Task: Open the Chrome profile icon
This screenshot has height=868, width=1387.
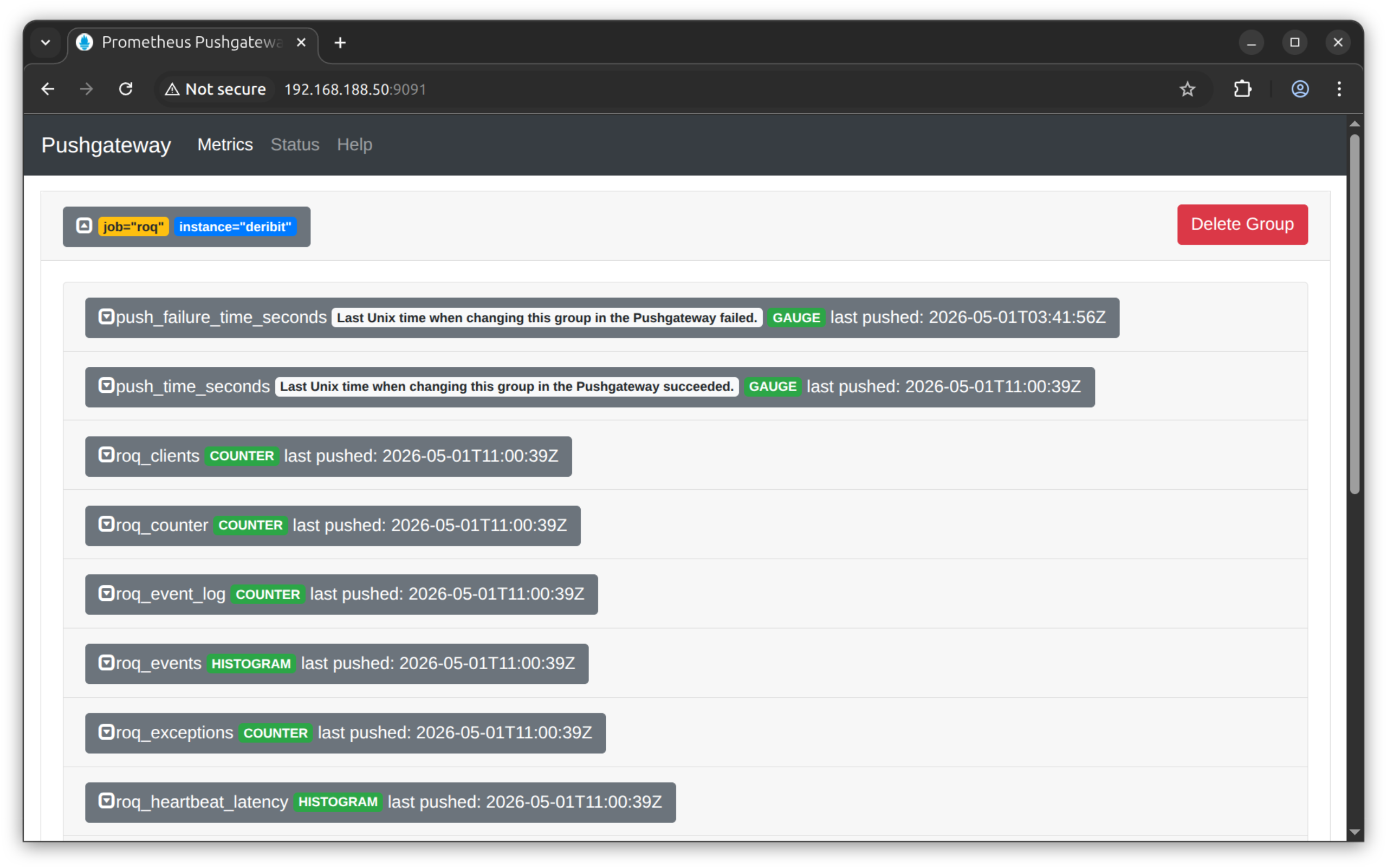Action: [x=1300, y=89]
